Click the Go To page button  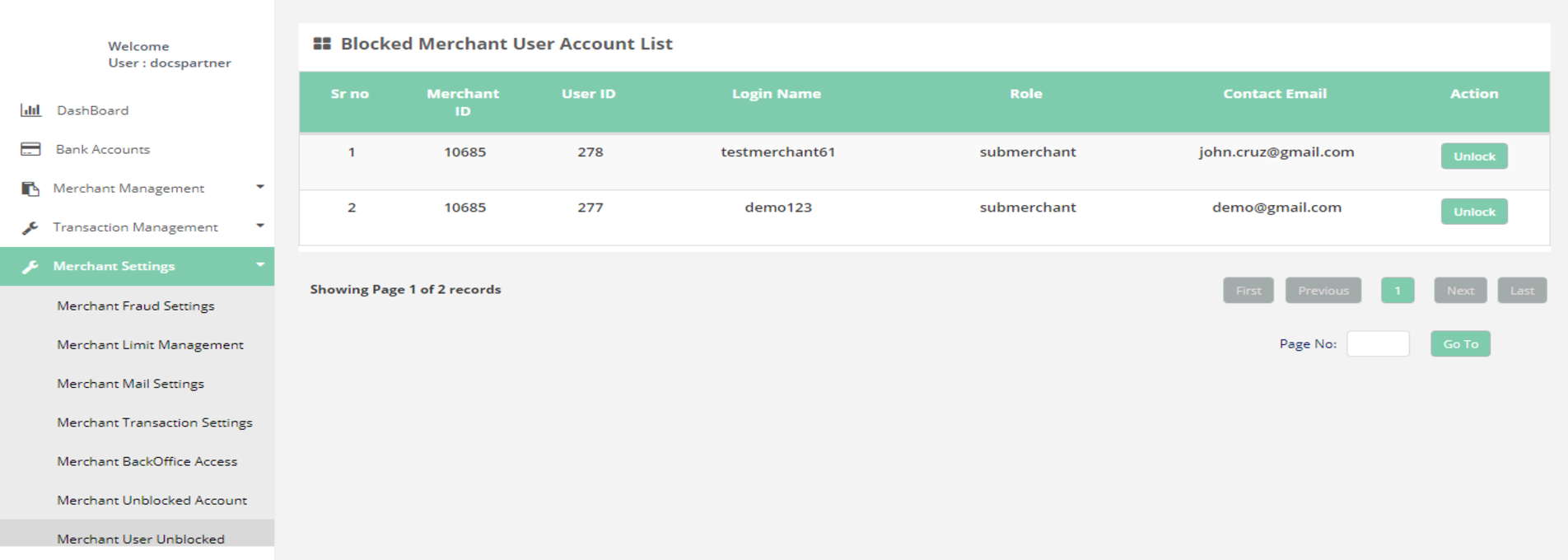pyautogui.click(x=1460, y=344)
